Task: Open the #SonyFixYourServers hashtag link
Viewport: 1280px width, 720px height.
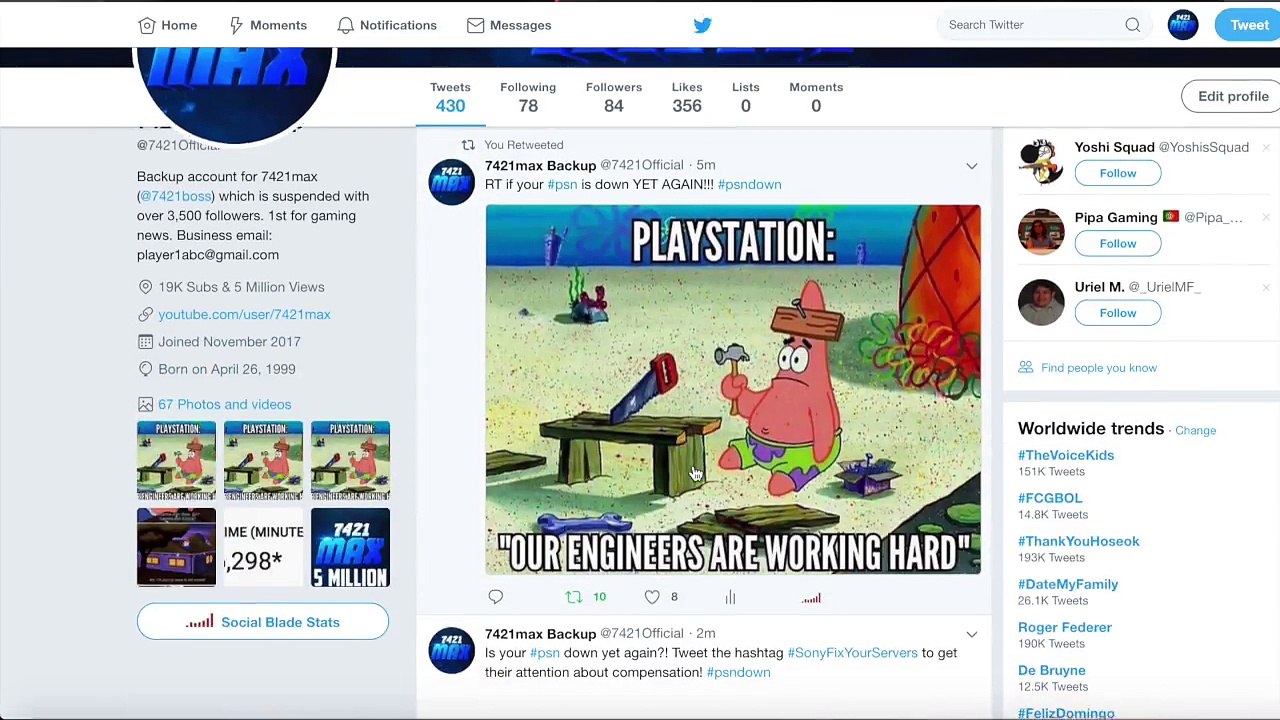Action: coord(852,653)
